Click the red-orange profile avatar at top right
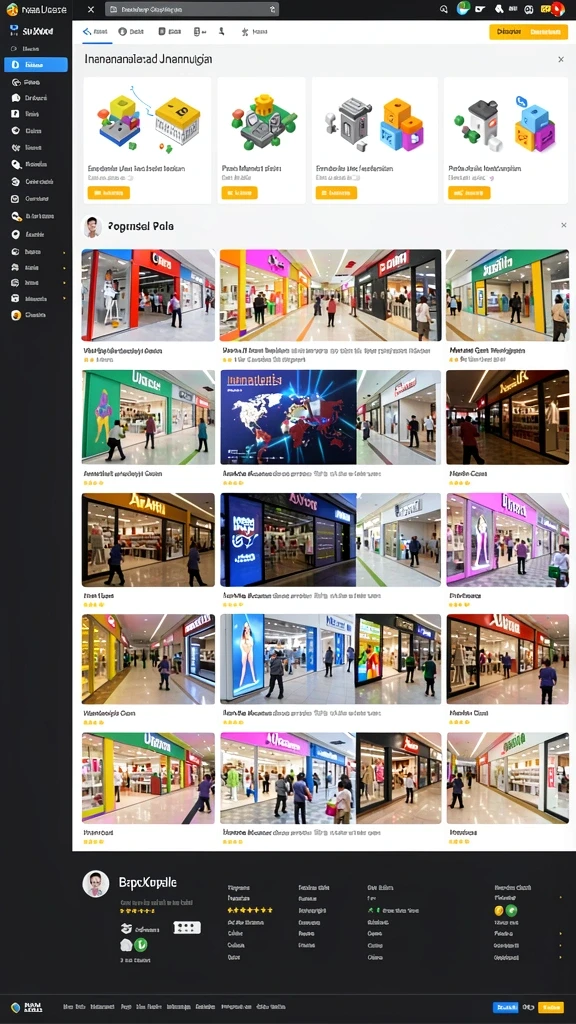This screenshot has width=576, height=1024. point(557,9)
